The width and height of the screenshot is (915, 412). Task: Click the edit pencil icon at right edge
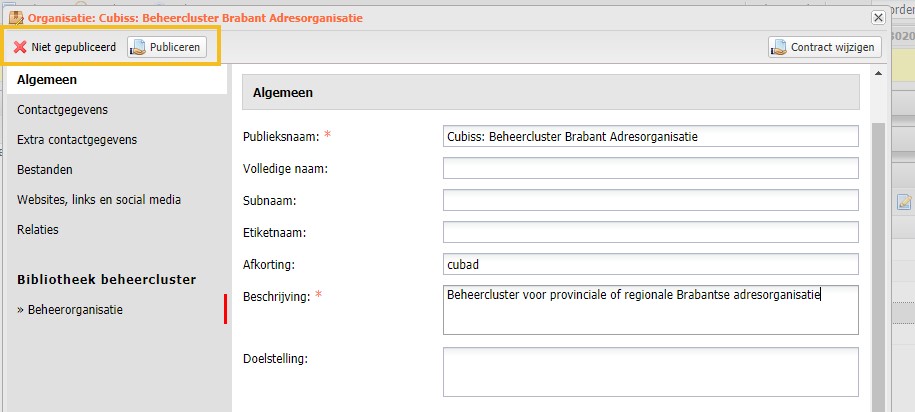pos(904,202)
